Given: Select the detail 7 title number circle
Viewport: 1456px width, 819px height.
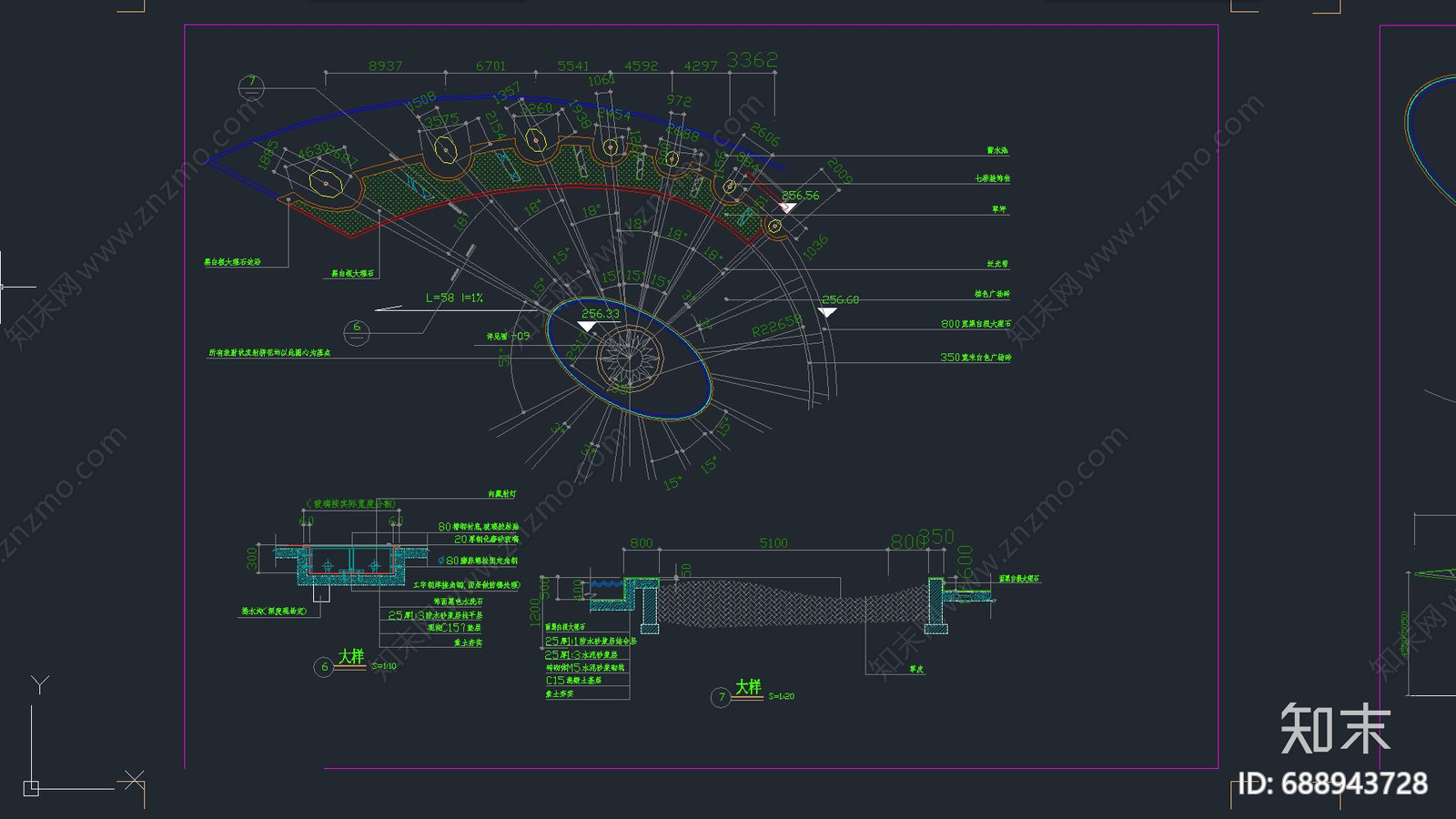Looking at the screenshot, I should pos(721,697).
